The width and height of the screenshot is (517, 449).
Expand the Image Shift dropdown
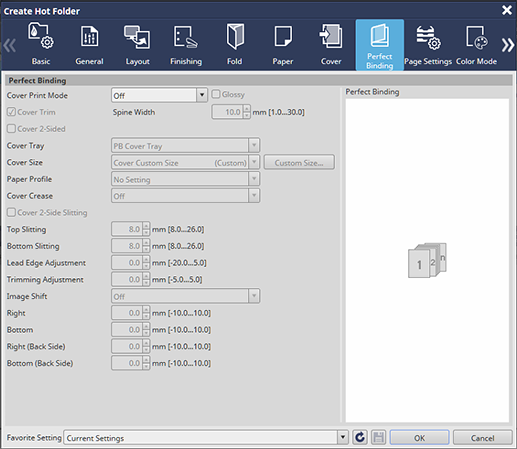[x=185, y=296]
